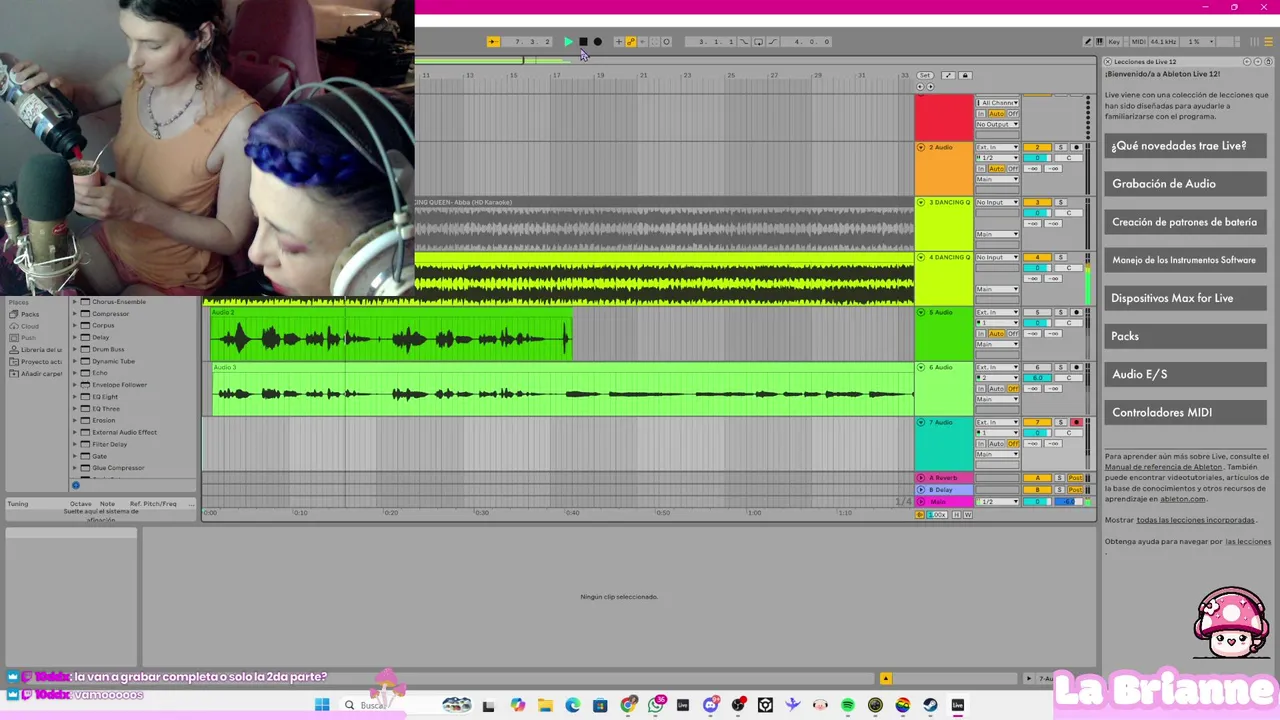Open the ¿Qué novedades trae Live? lesson
1280x720 pixels.
(1186, 146)
